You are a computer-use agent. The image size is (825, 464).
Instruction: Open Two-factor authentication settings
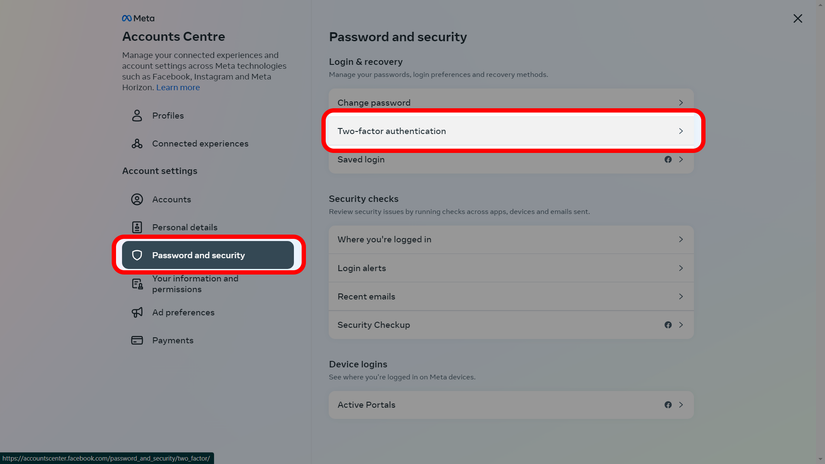coord(511,131)
